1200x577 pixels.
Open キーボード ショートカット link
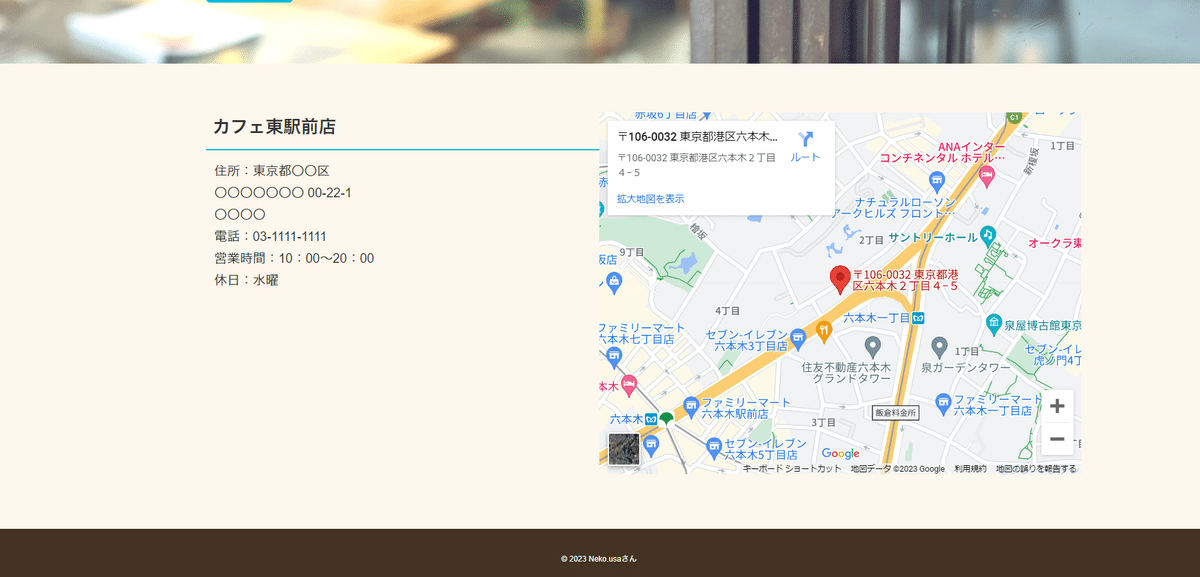(792, 469)
